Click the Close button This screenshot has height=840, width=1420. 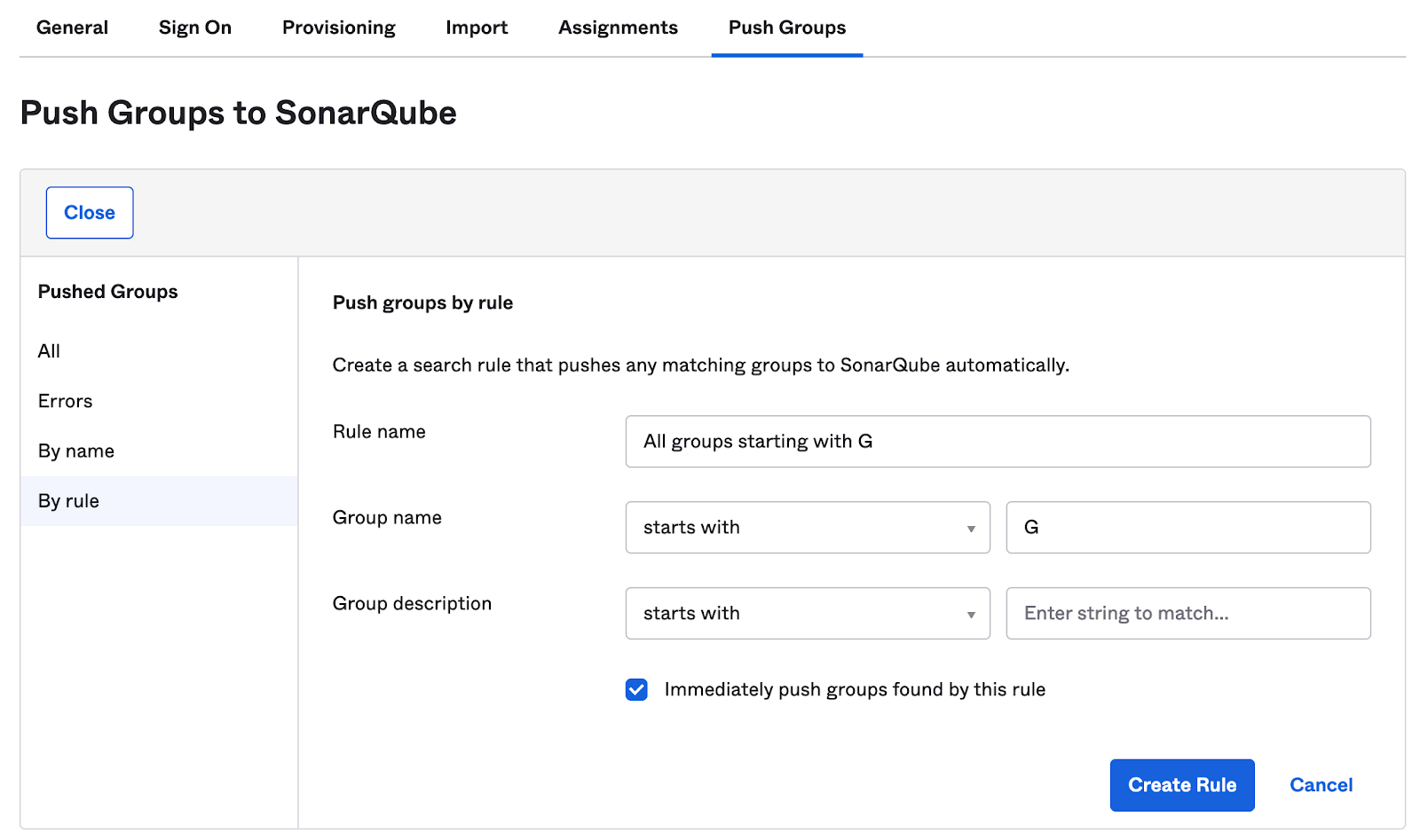(89, 212)
